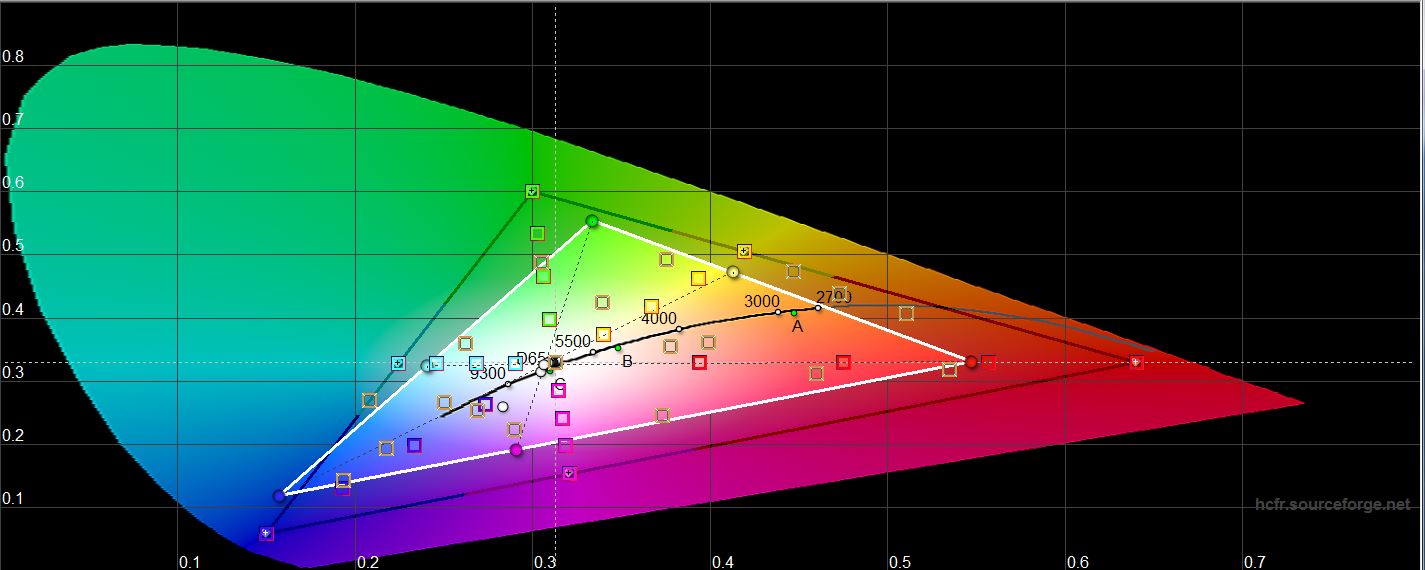This screenshot has width=1425, height=570.
Task: Click the measured cyan secondary circle
Action: coord(427,366)
